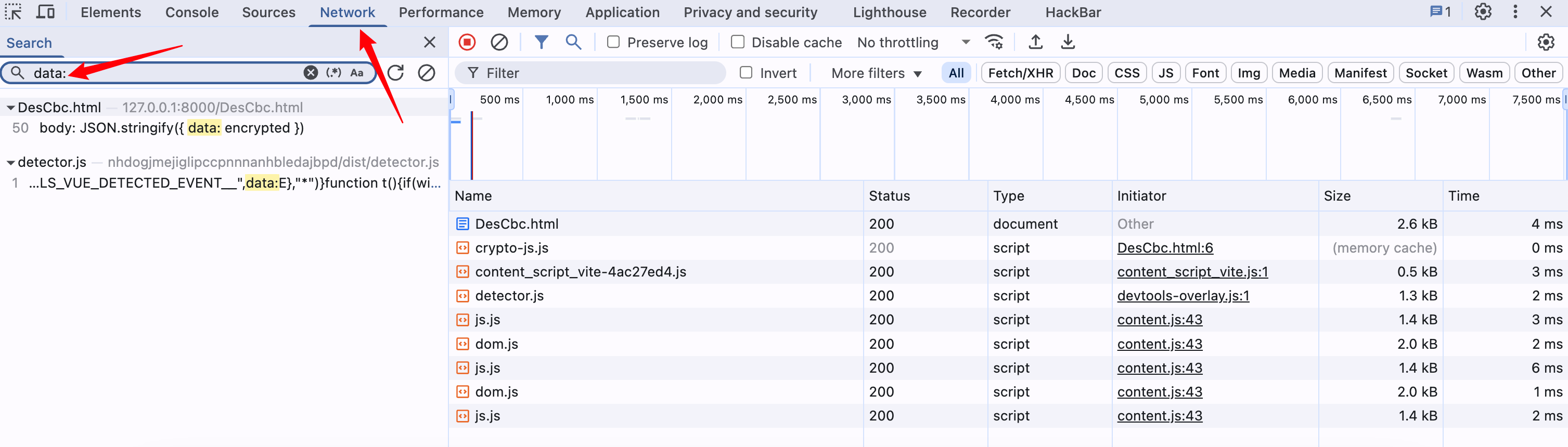Filter by Font requests
Viewport: 1568px width, 447px height.
click(1205, 73)
